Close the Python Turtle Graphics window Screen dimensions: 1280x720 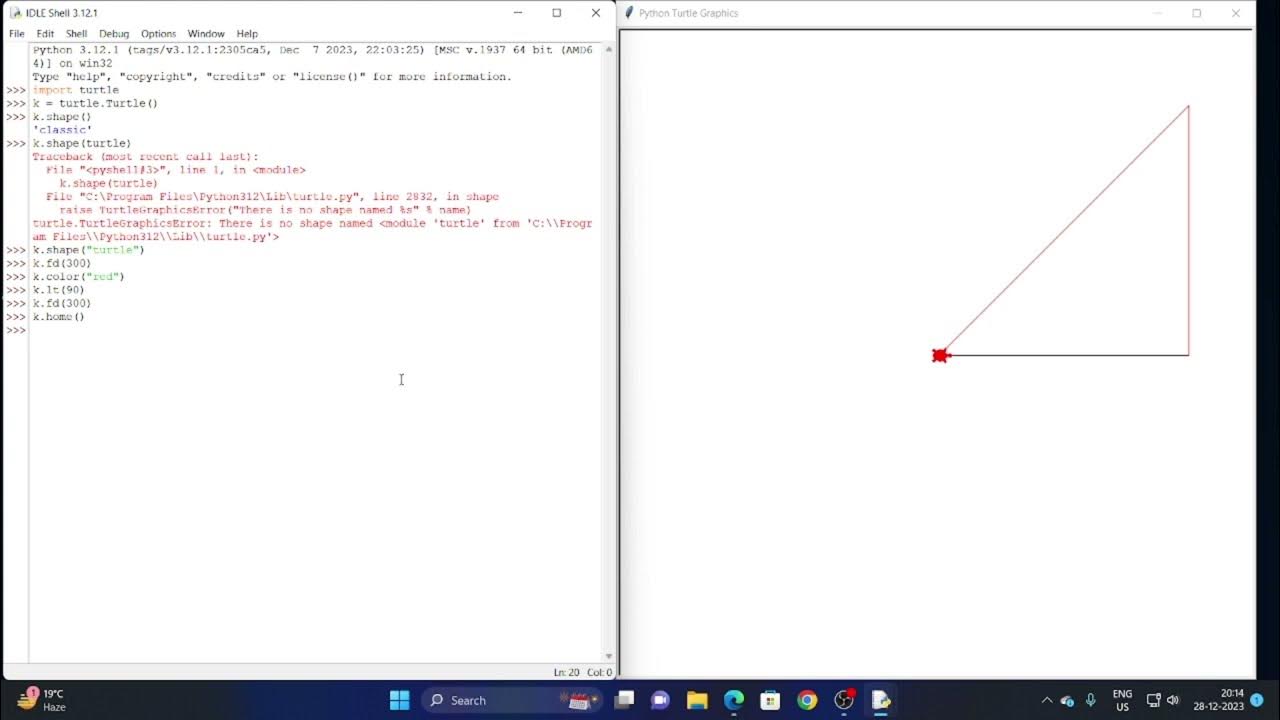1236,13
